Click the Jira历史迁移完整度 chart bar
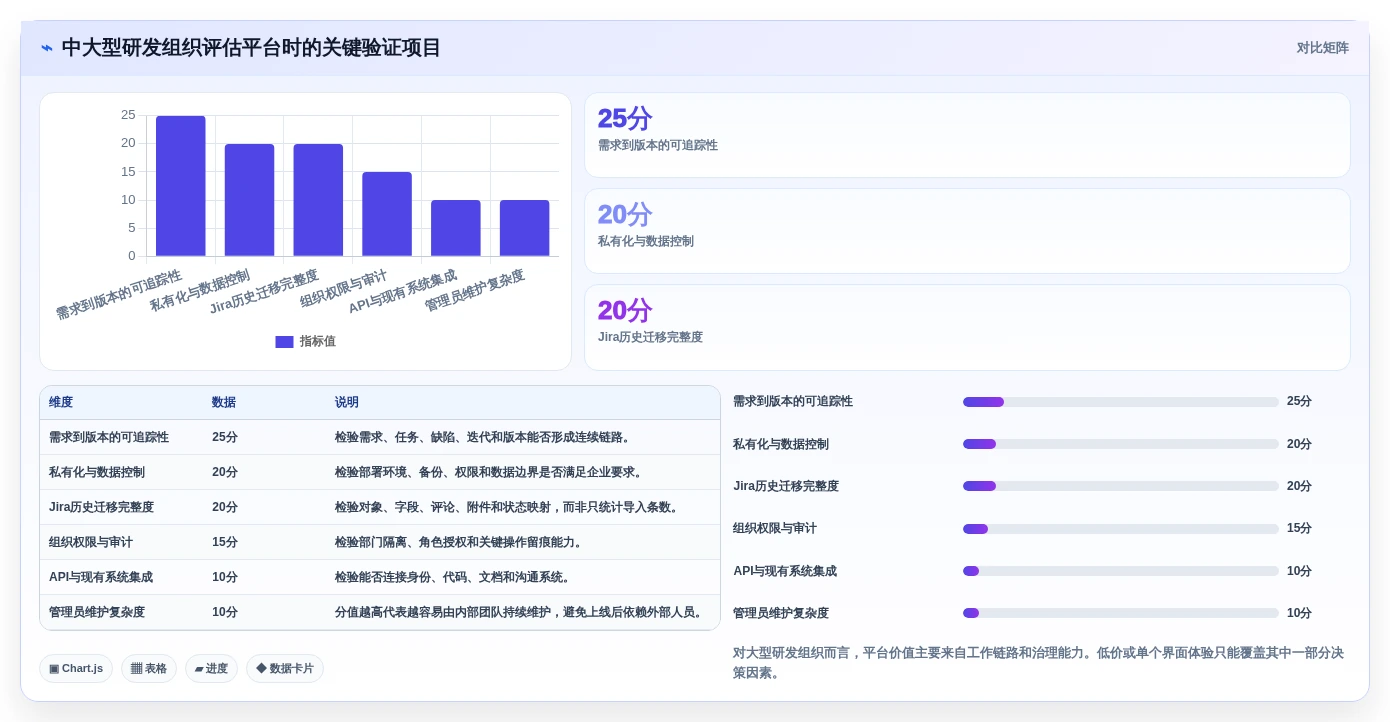The image size is (1390, 722). coord(318,200)
